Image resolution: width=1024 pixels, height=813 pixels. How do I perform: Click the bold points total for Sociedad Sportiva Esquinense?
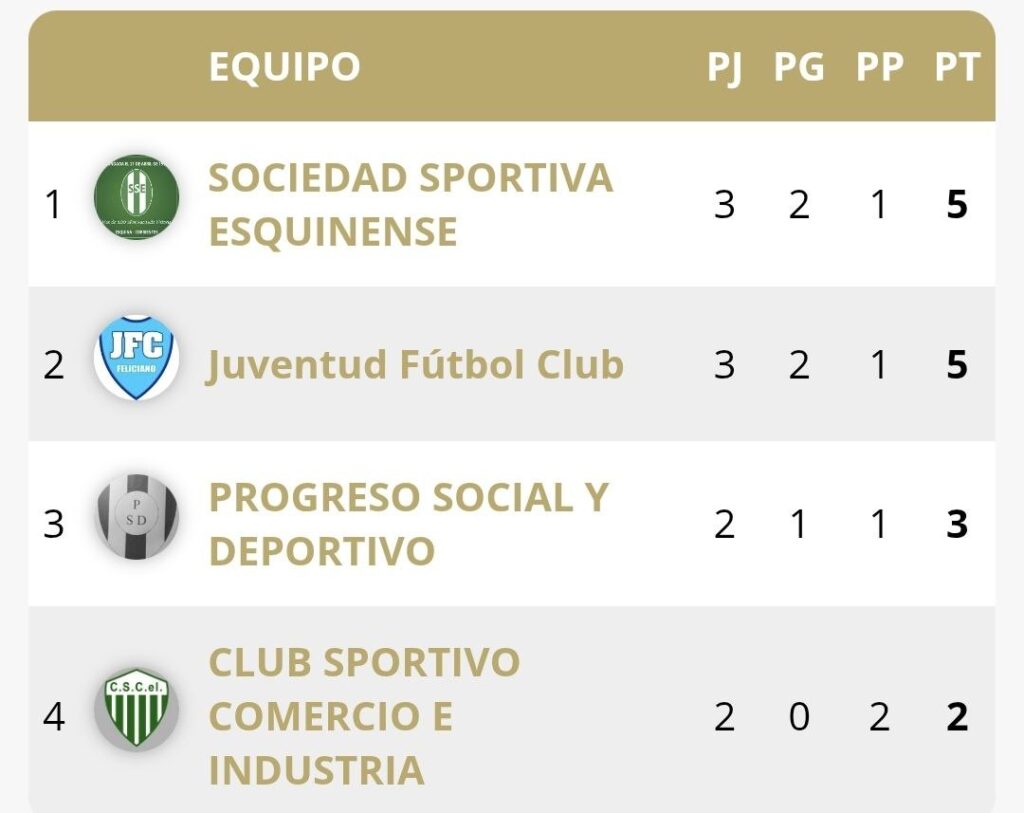pos(957,205)
